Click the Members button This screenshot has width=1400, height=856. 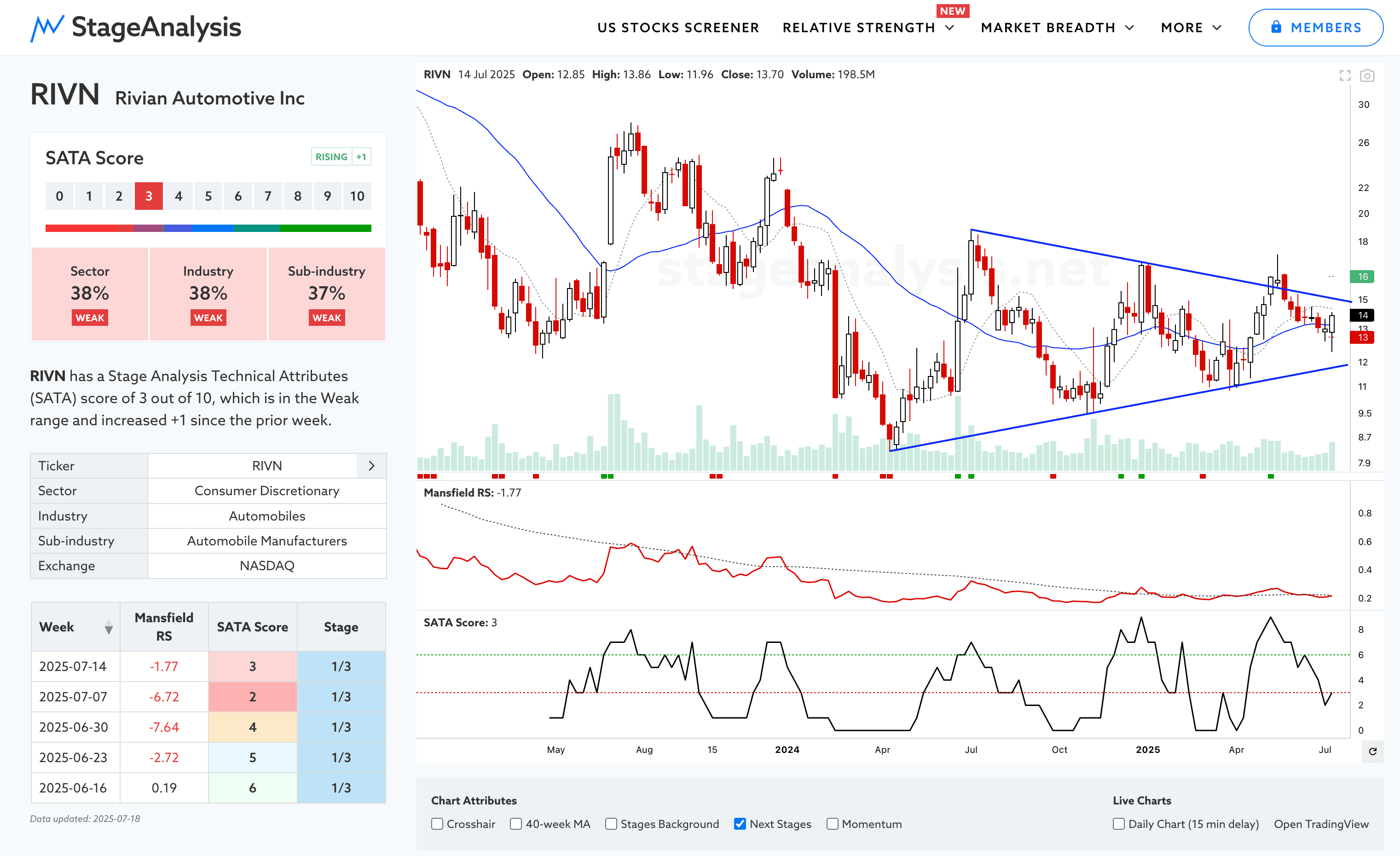tap(1315, 27)
